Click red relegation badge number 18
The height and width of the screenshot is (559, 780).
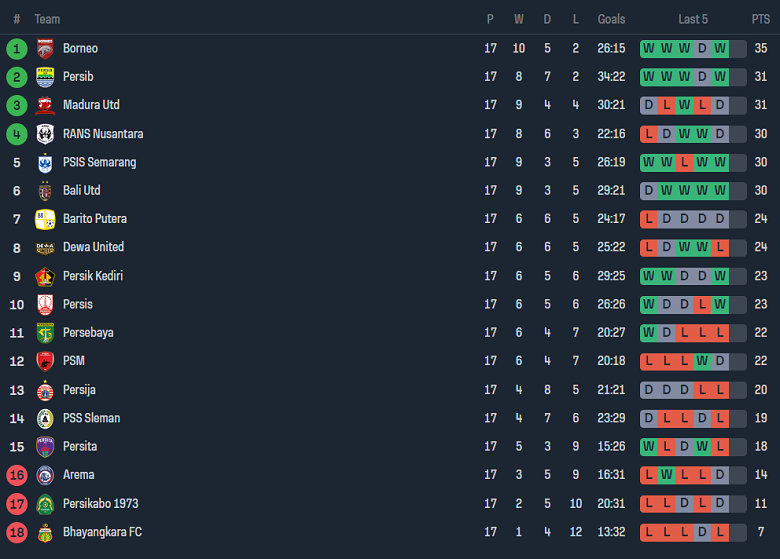(17, 532)
